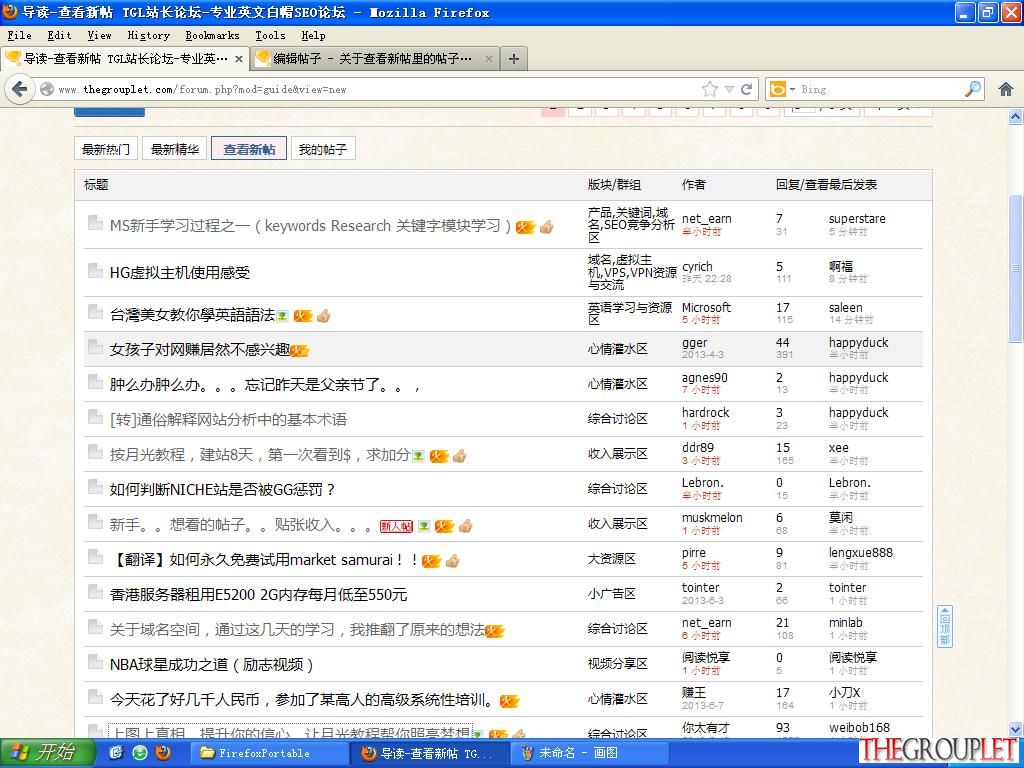Click the search magnifier in Bing box
This screenshot has width=1024, height=768.
[x=973, y=89]
